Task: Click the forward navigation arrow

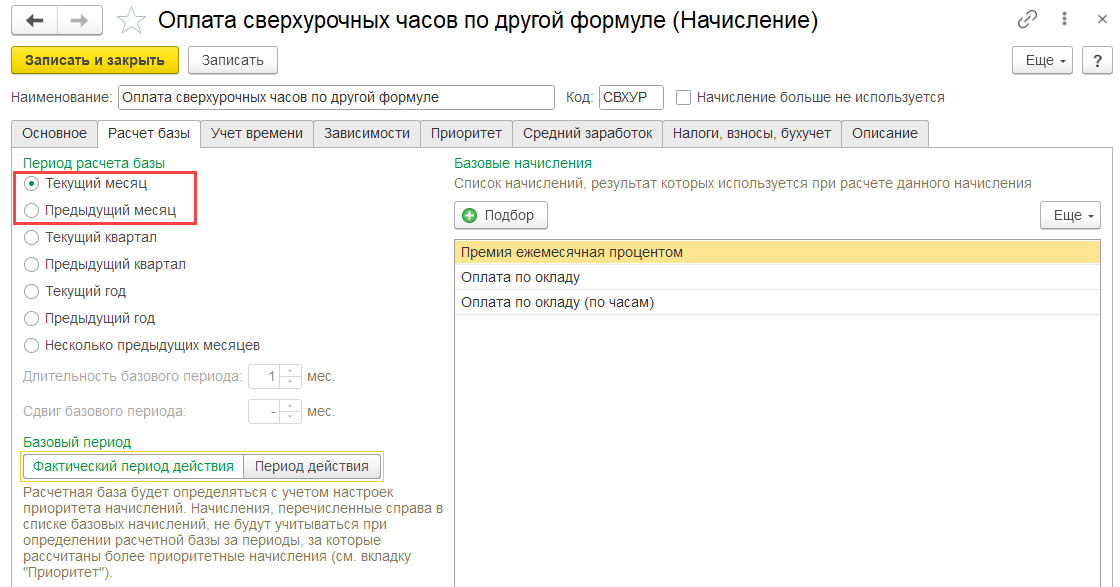Action: (80, 20)
